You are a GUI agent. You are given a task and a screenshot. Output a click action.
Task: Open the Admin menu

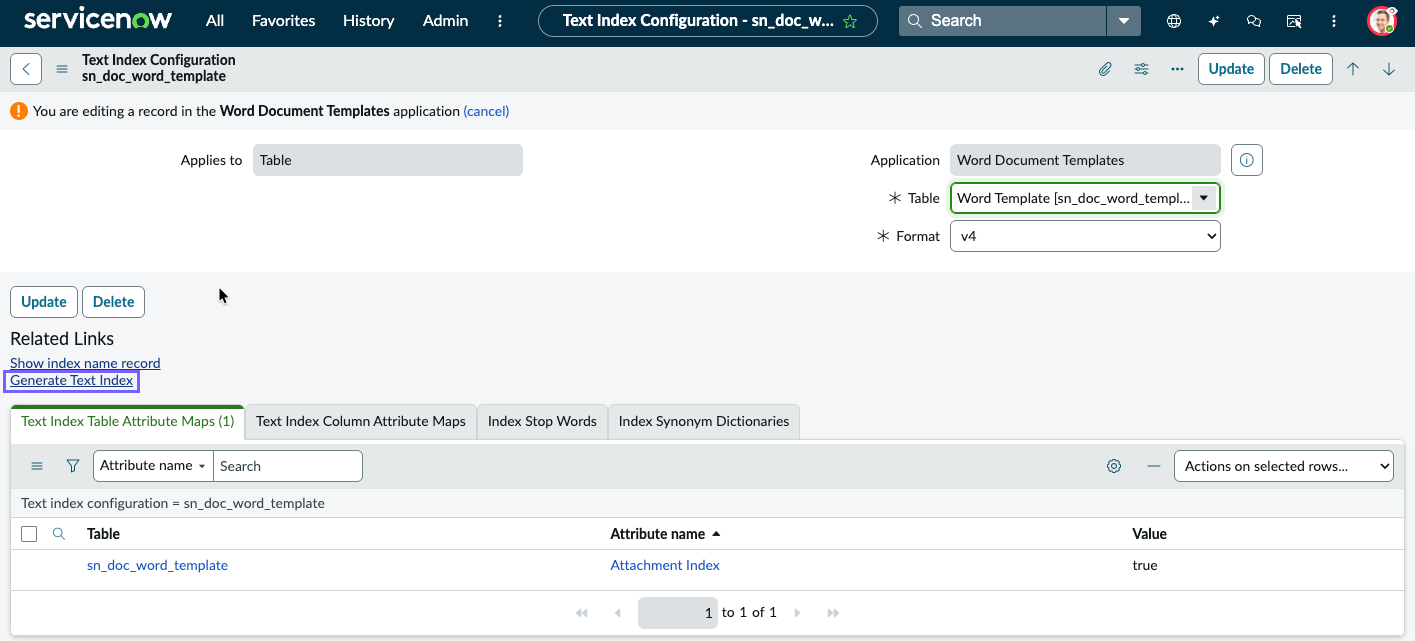tap(445, 20)
